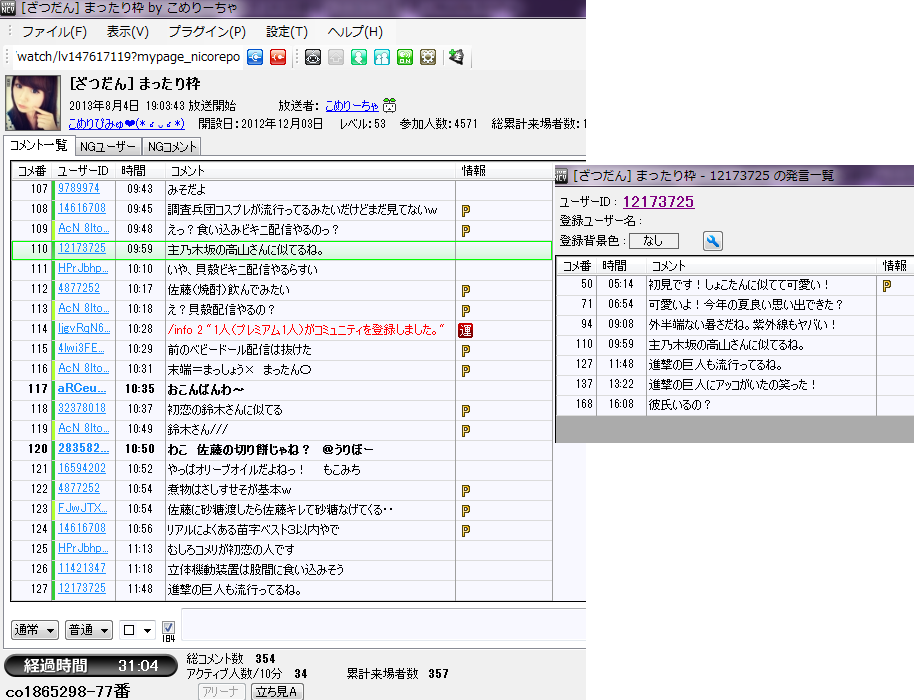Viewport: 914px width, 700px height.
Task: Open the 表示(V) menu
Action: tap(128, 31)
